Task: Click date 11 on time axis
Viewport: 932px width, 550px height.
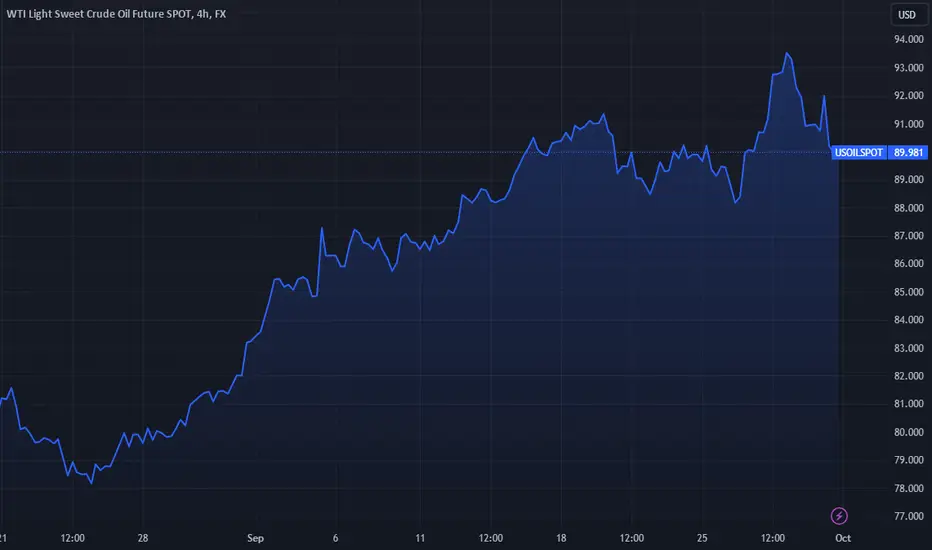Action: tap(420, 538)
